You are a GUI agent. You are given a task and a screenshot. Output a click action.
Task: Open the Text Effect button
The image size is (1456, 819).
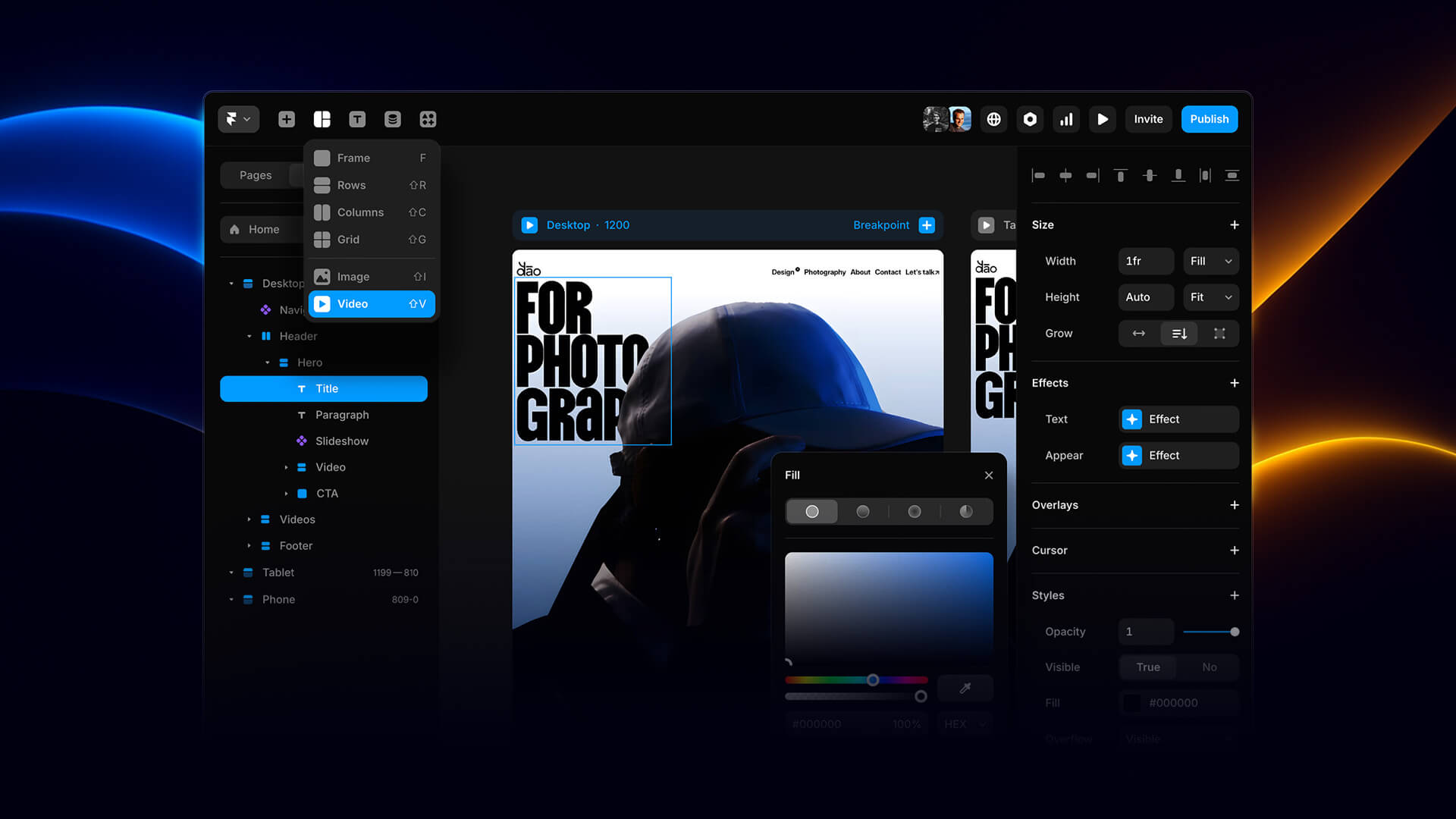1178,419
